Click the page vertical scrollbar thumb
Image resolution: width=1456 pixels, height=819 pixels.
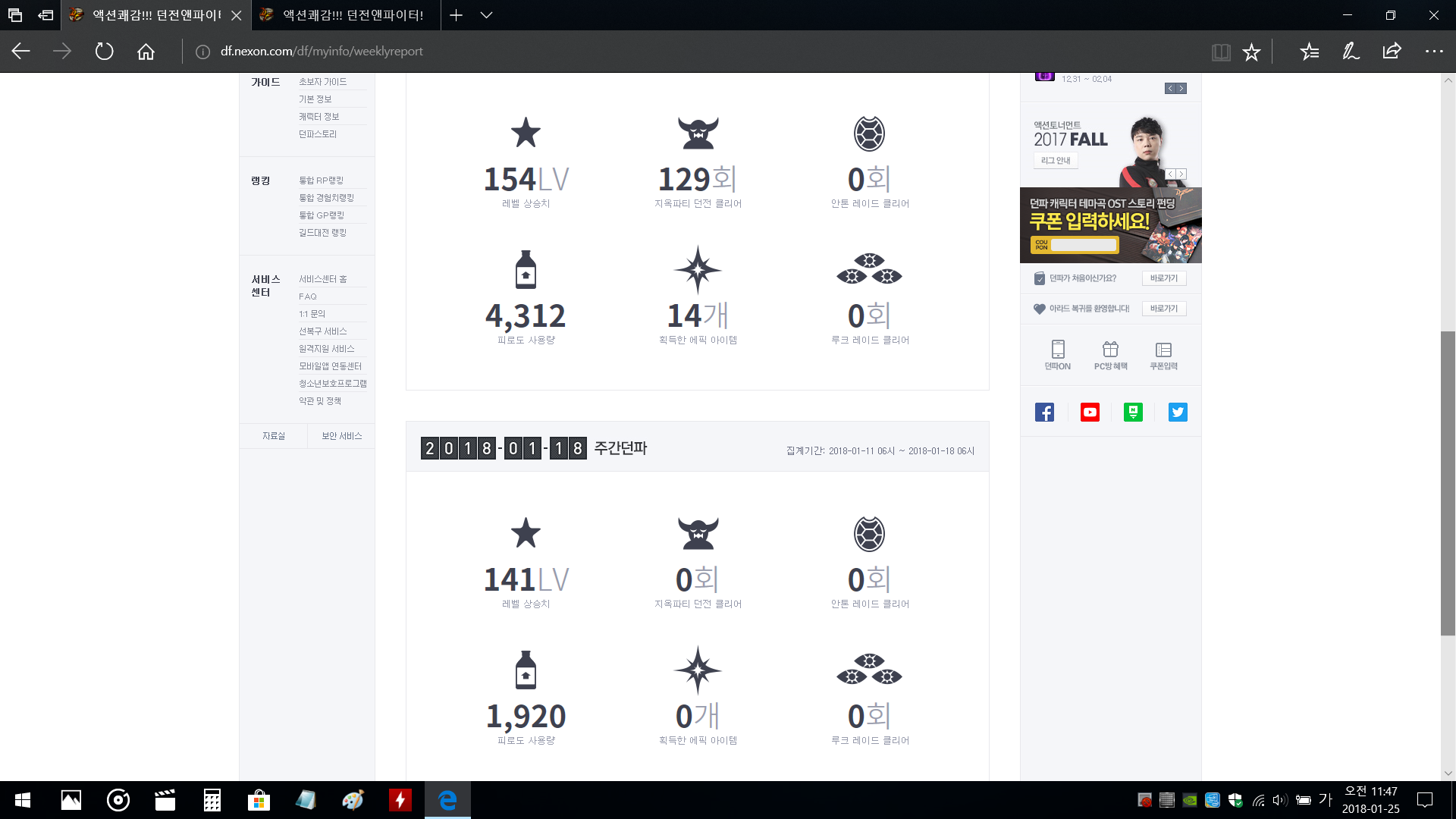tap(1448, 482)
